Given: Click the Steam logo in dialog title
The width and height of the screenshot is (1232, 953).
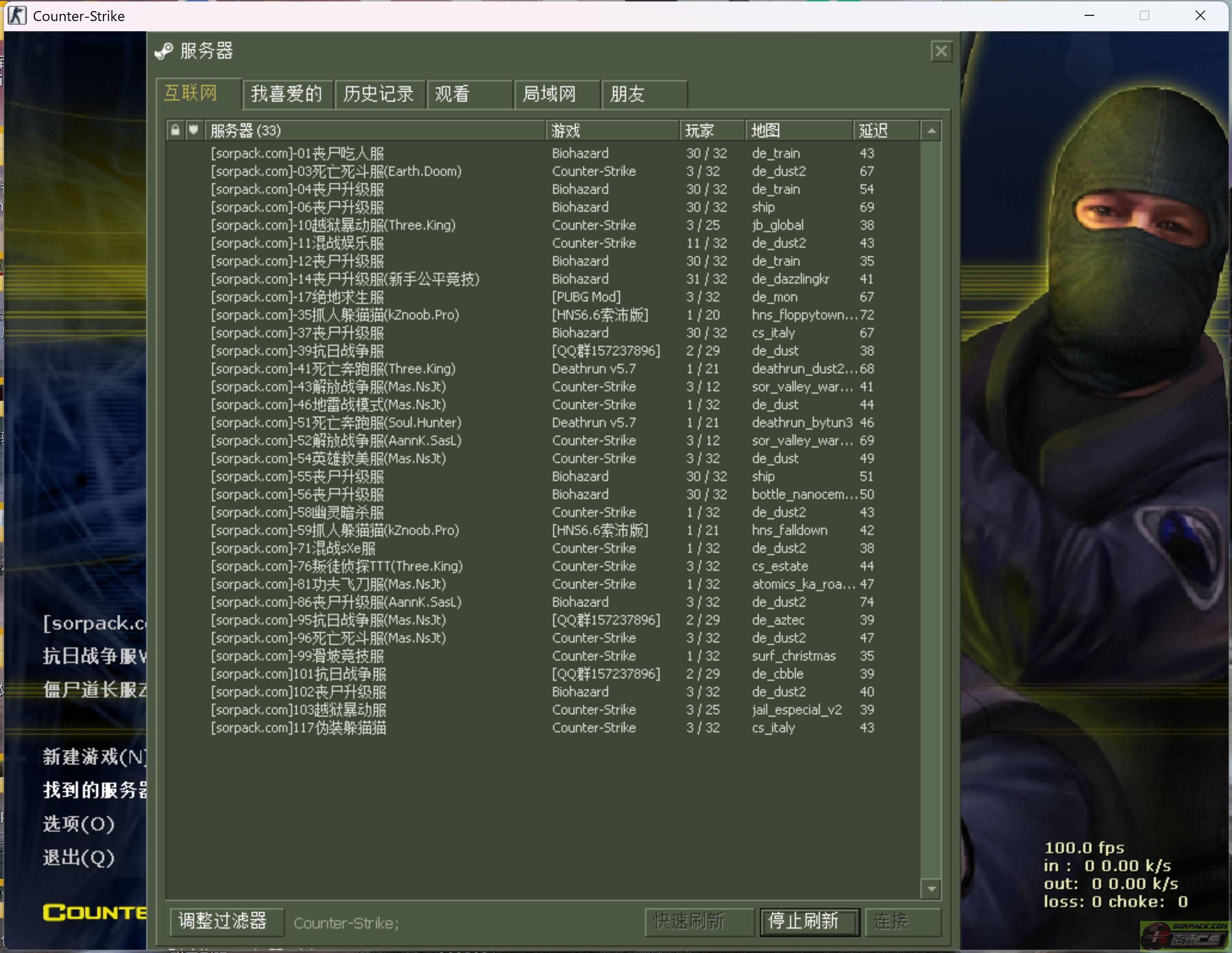Looking at the screenshot, I should click(164, 51).
